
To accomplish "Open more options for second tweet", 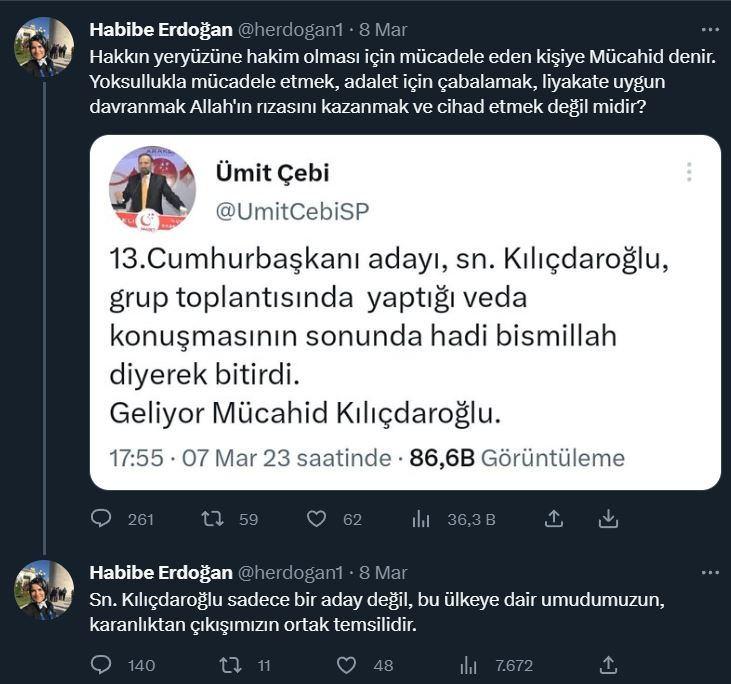I will coord(710,573).
